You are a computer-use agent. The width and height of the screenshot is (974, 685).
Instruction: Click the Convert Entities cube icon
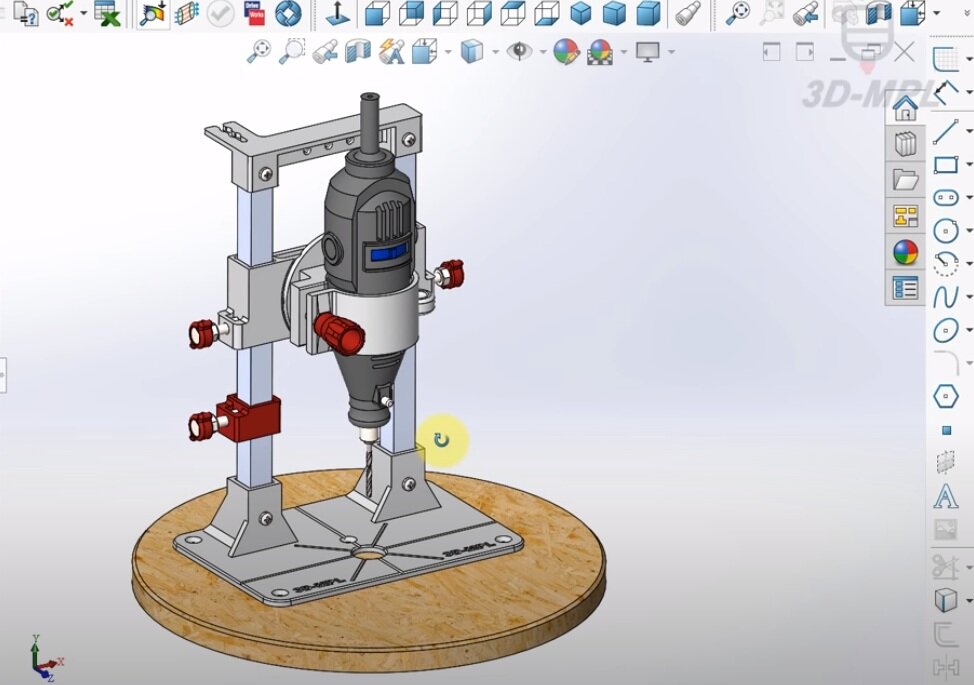tap(946, 600)
